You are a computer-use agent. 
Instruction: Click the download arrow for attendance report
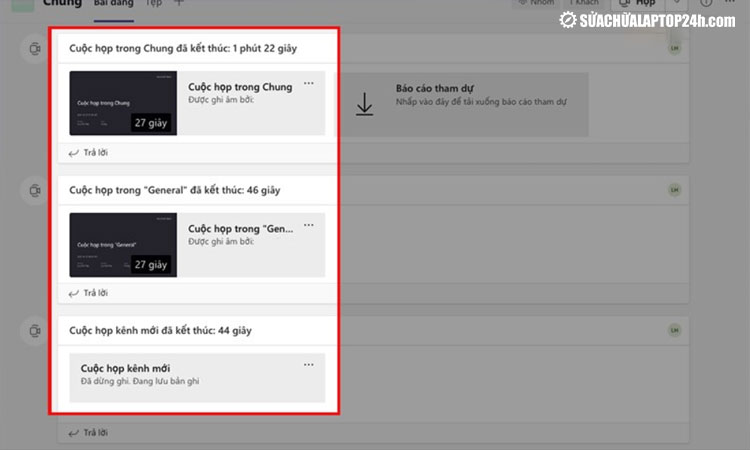pos(365,103)
